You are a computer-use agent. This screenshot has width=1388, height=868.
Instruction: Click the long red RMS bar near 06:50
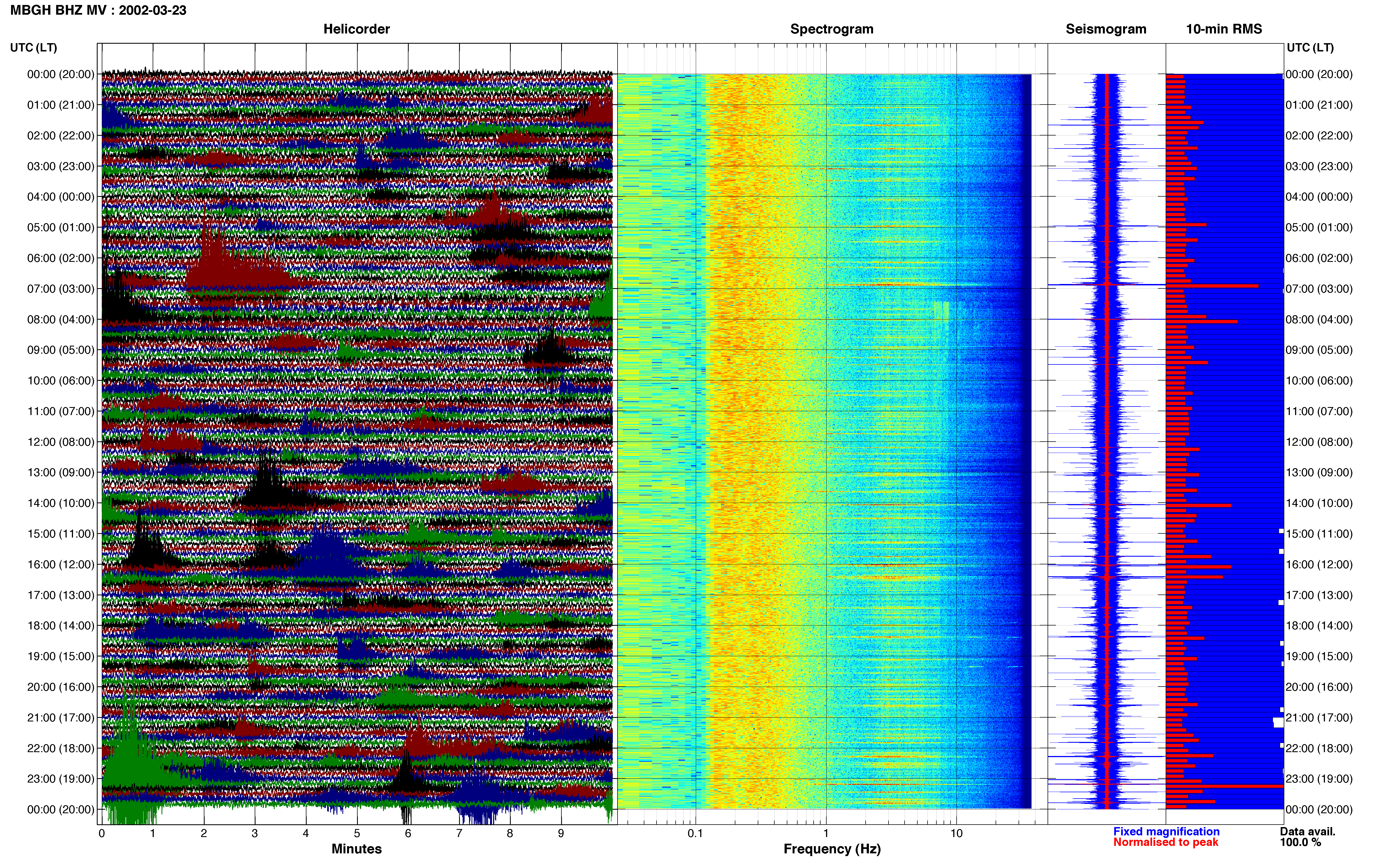click(1212, 285)
